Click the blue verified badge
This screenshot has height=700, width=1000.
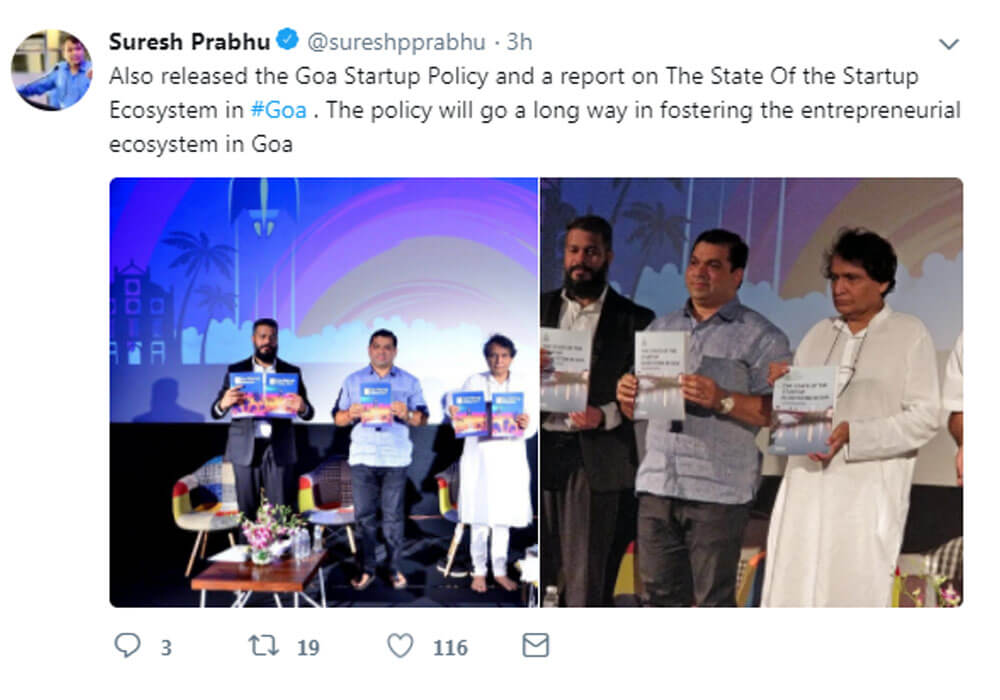coord(287,42)
